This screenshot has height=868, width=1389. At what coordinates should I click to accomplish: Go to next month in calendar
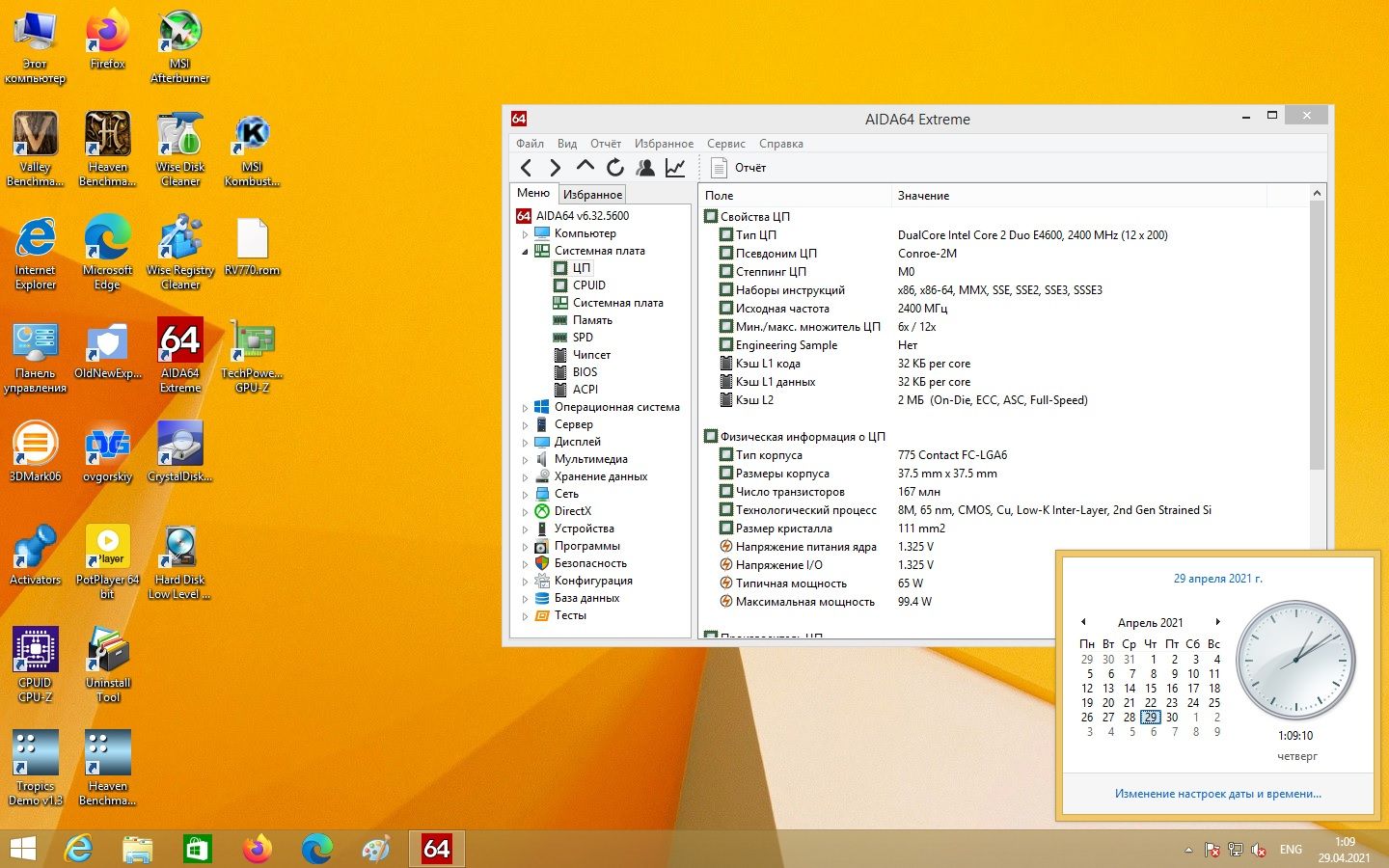click(1218, 622)
